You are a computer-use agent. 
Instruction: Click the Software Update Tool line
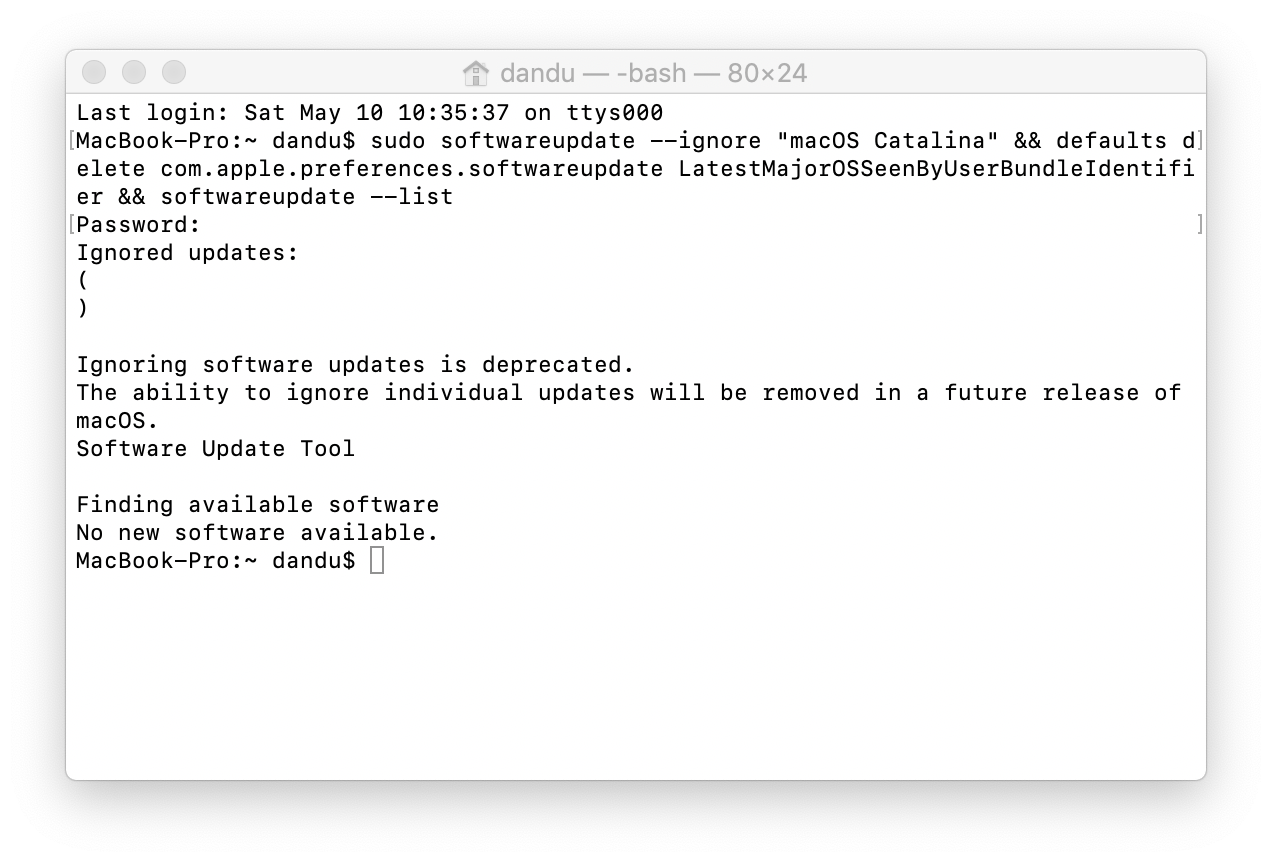pos(216,448)
